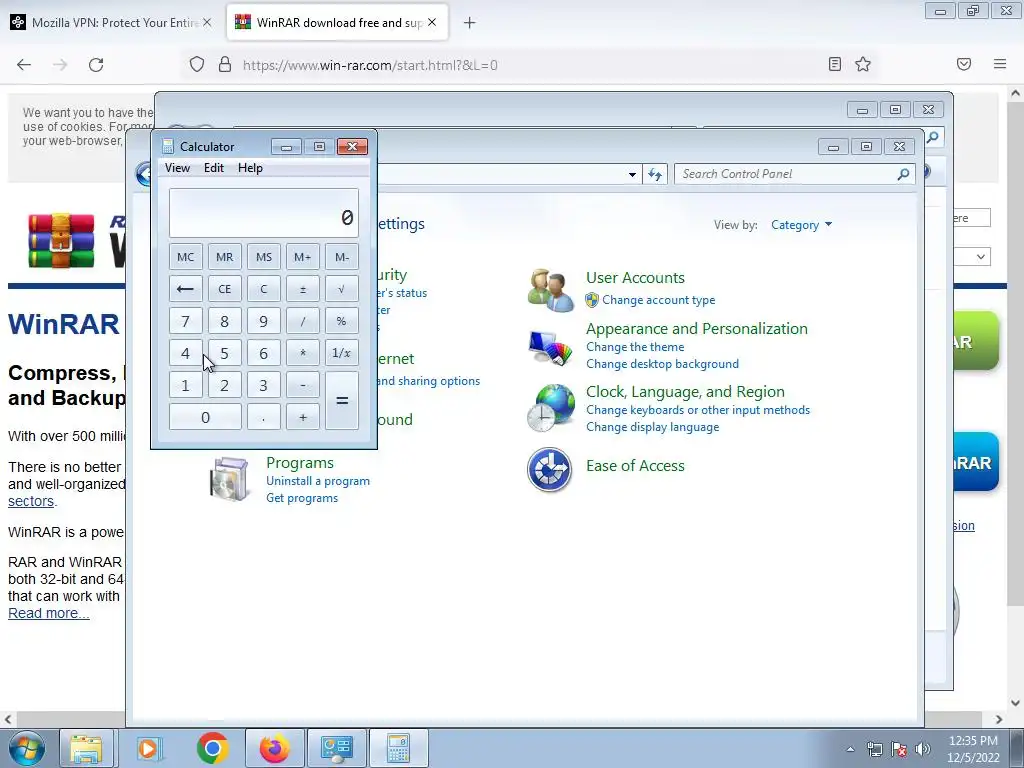The height and width of the screenshot is (768, 1024).
Task: Open the Firefox hamburger menu
Action: [1000, 64]
